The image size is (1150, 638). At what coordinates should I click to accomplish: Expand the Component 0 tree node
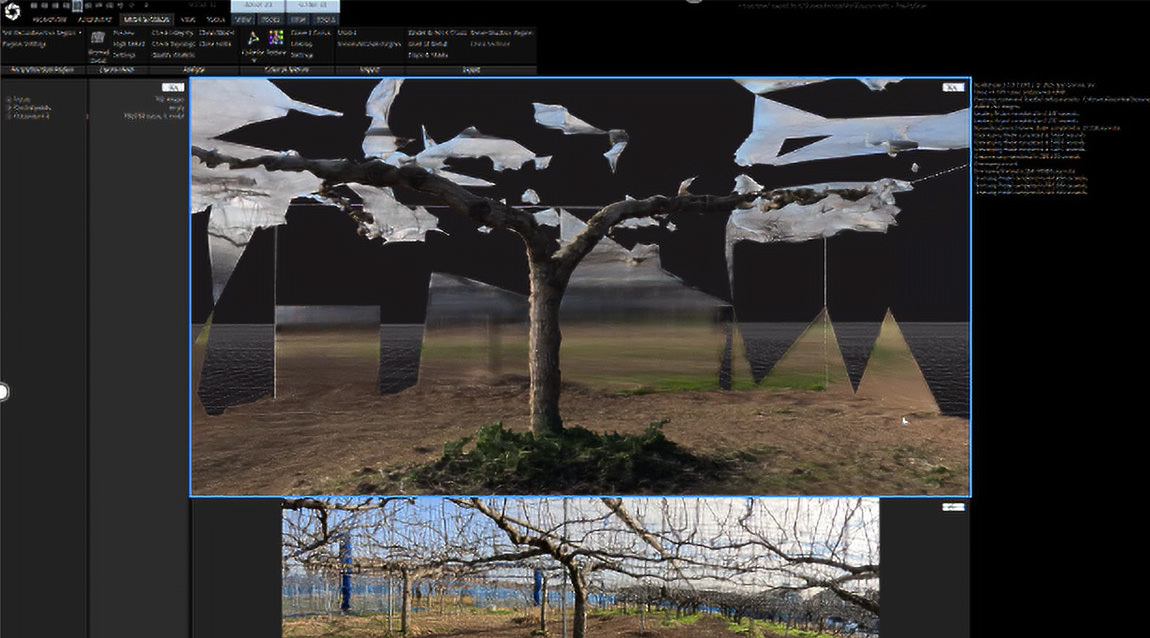click(9, 116)
